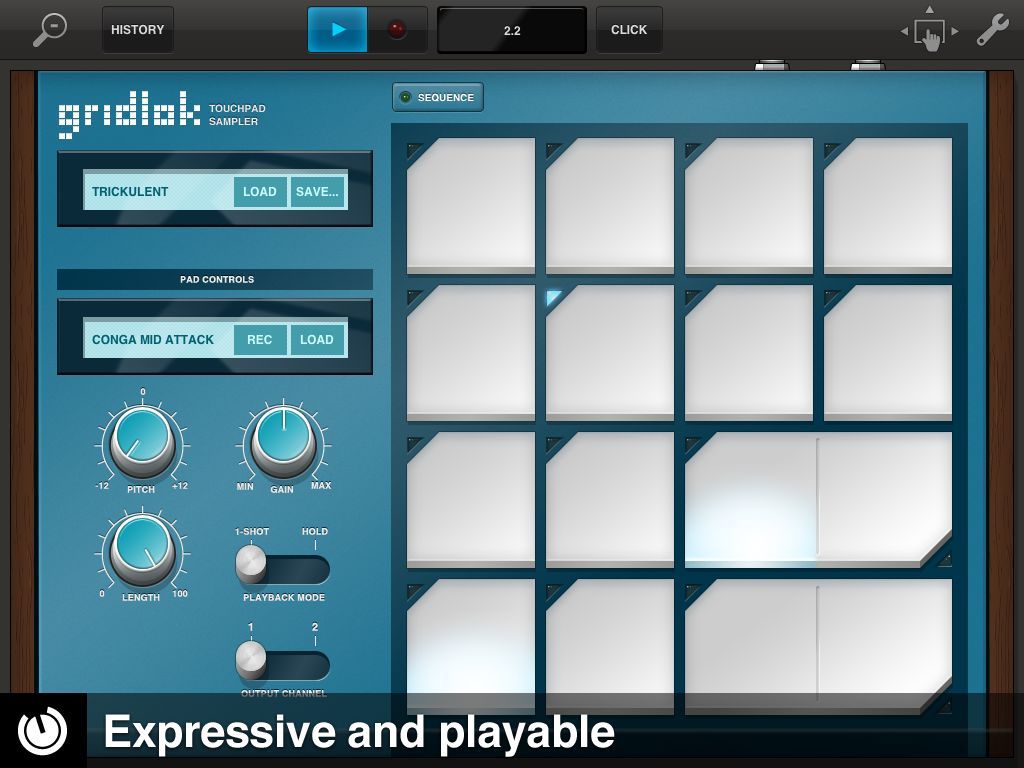This screenshot has width=1024, height=768.
Task: Click LOAD next to TRICKULENT preset
Action: tap(260, 191)
